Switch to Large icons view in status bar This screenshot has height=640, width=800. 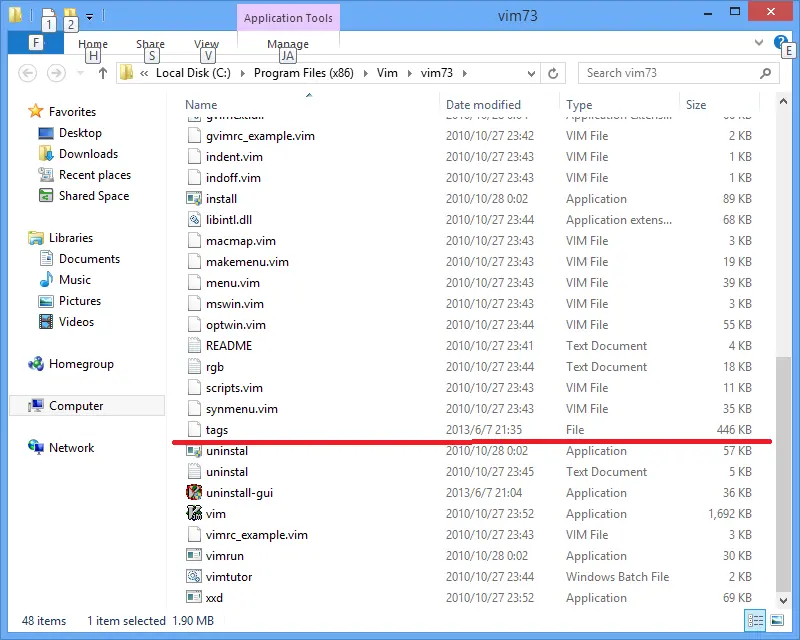(x=777, y=621)
